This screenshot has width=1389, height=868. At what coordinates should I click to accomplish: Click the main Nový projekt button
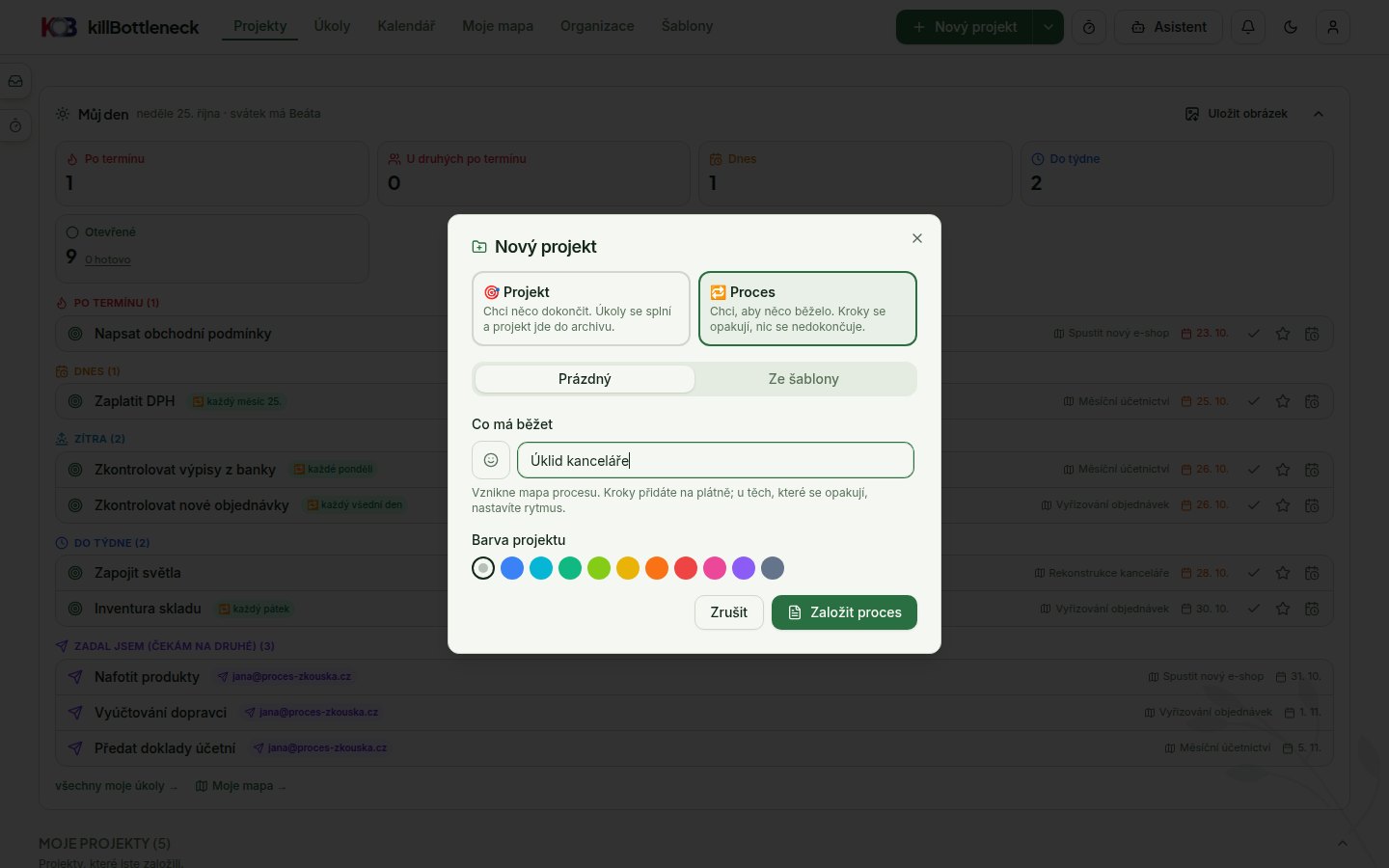click(x=965, y=27)
